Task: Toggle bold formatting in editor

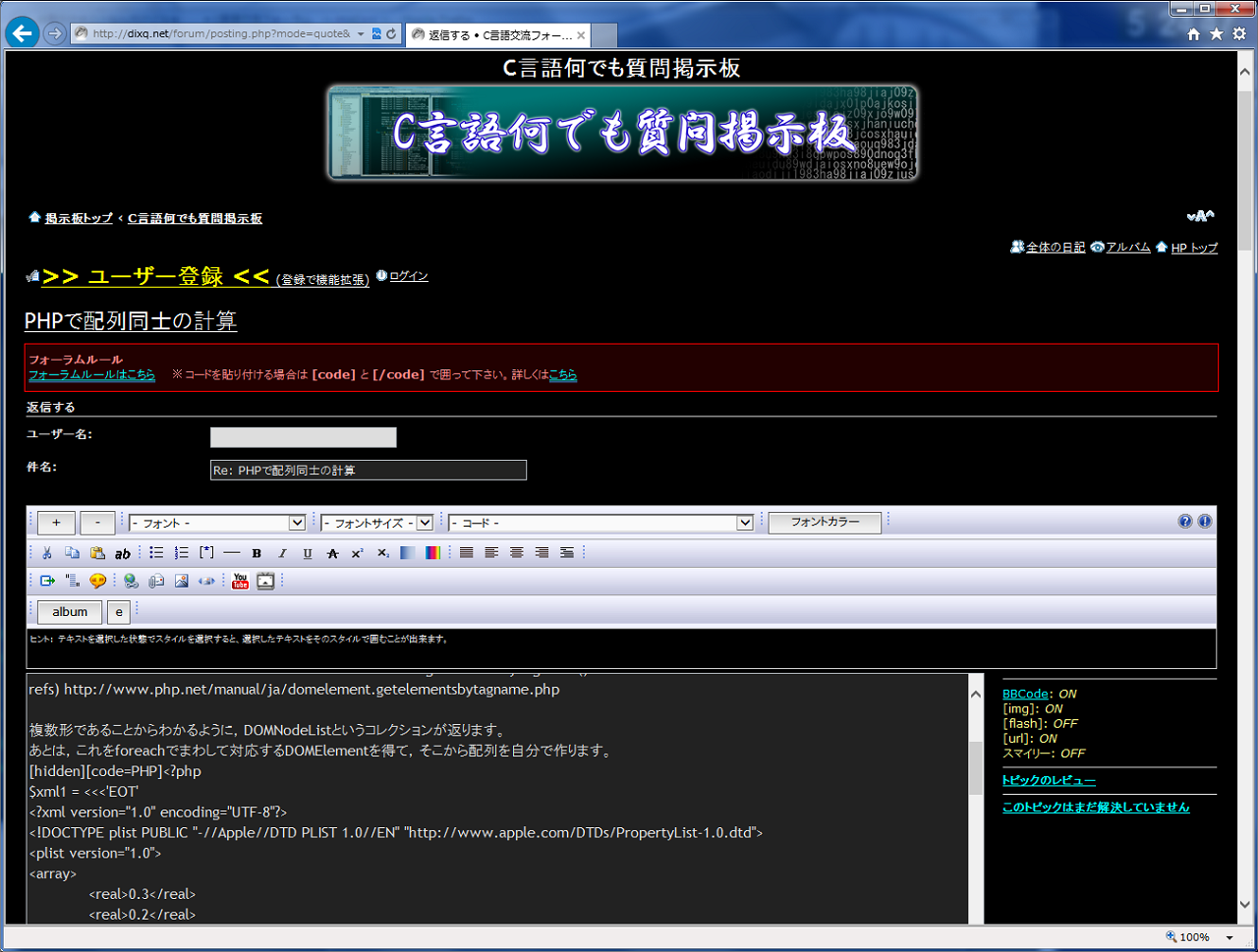Action: [x=257, y=553]
